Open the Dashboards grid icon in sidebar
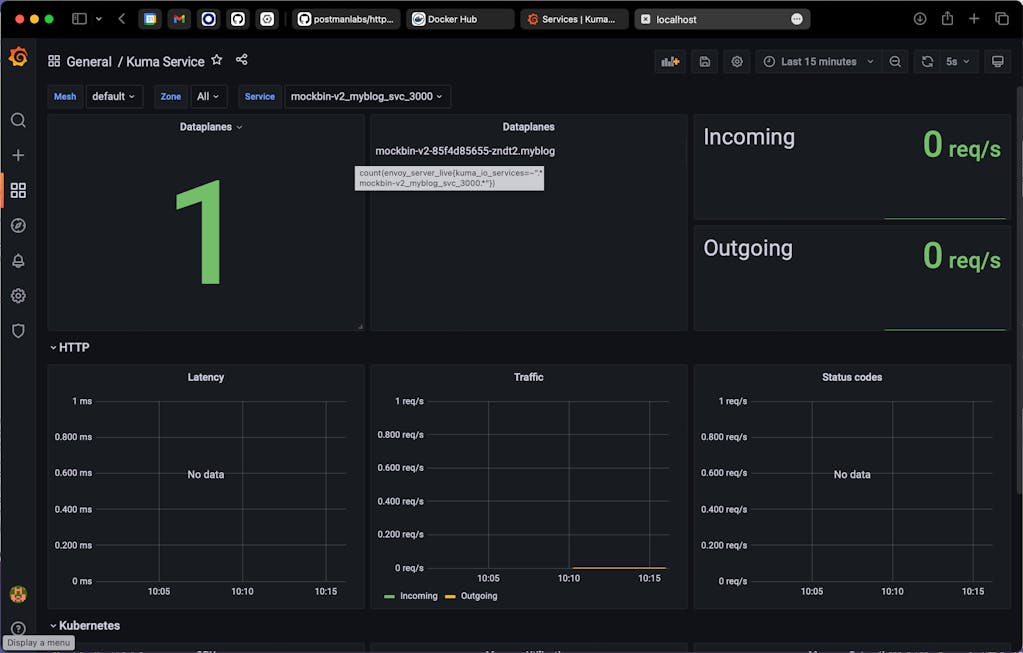1023x653 pixels. pyautogui.click(x=18, y=190)
